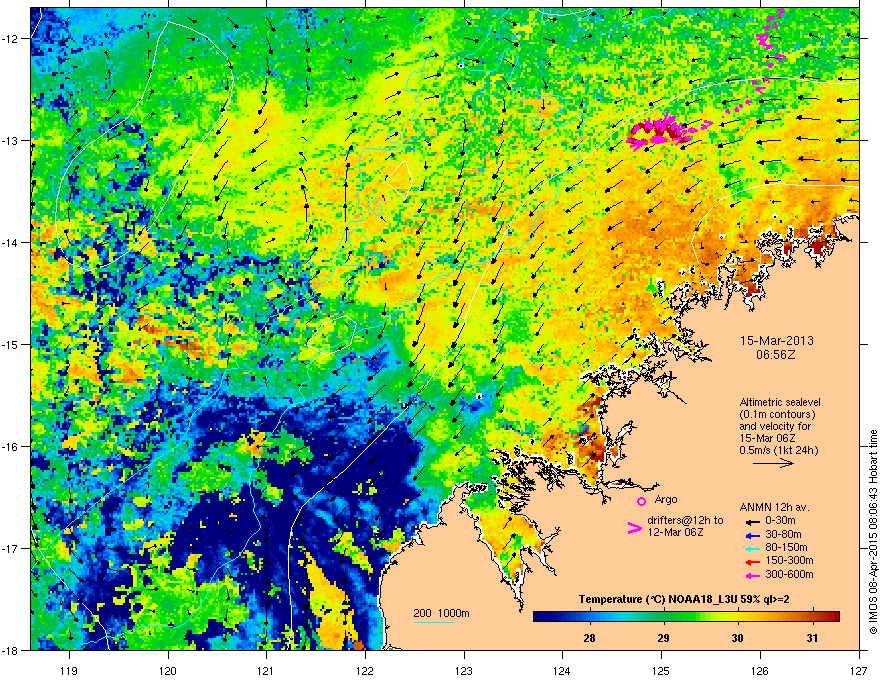Click longitude axis label 126
The height and width of the screenshot is (680, 880).
click(760, 670)
